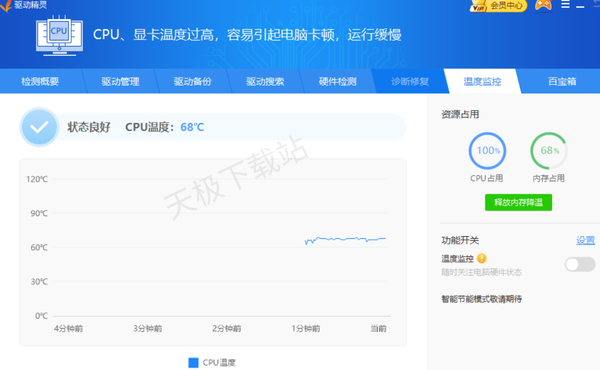Open the 诊断修复 tab

410,81
